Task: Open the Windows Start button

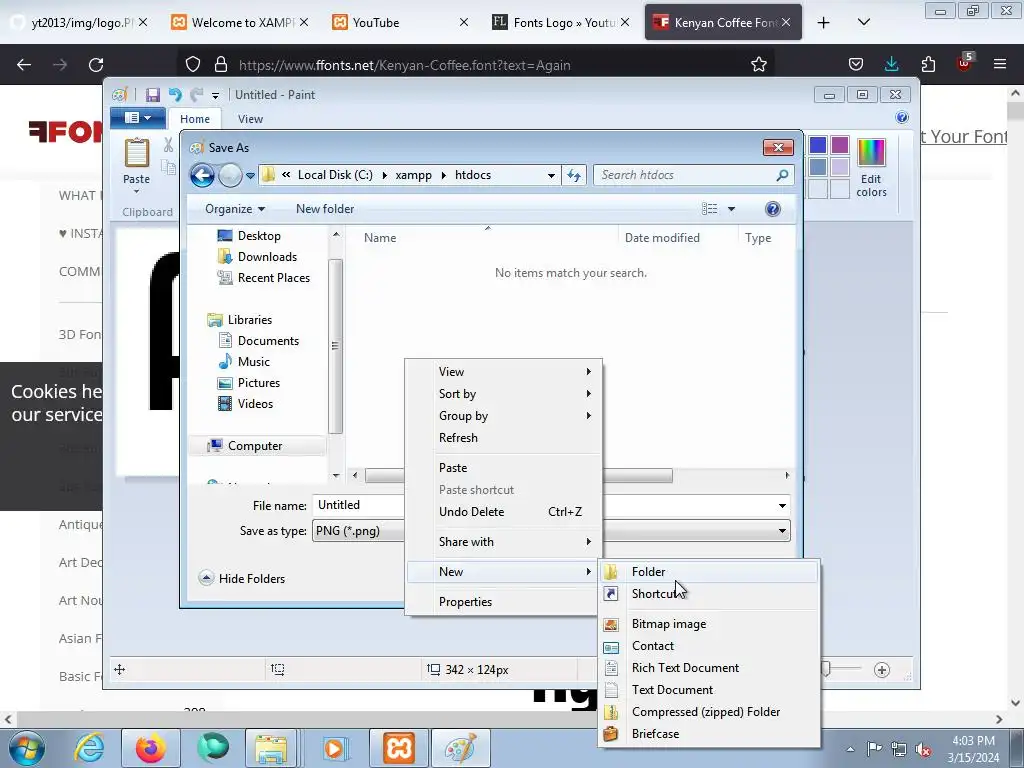Action: point(27,748)
